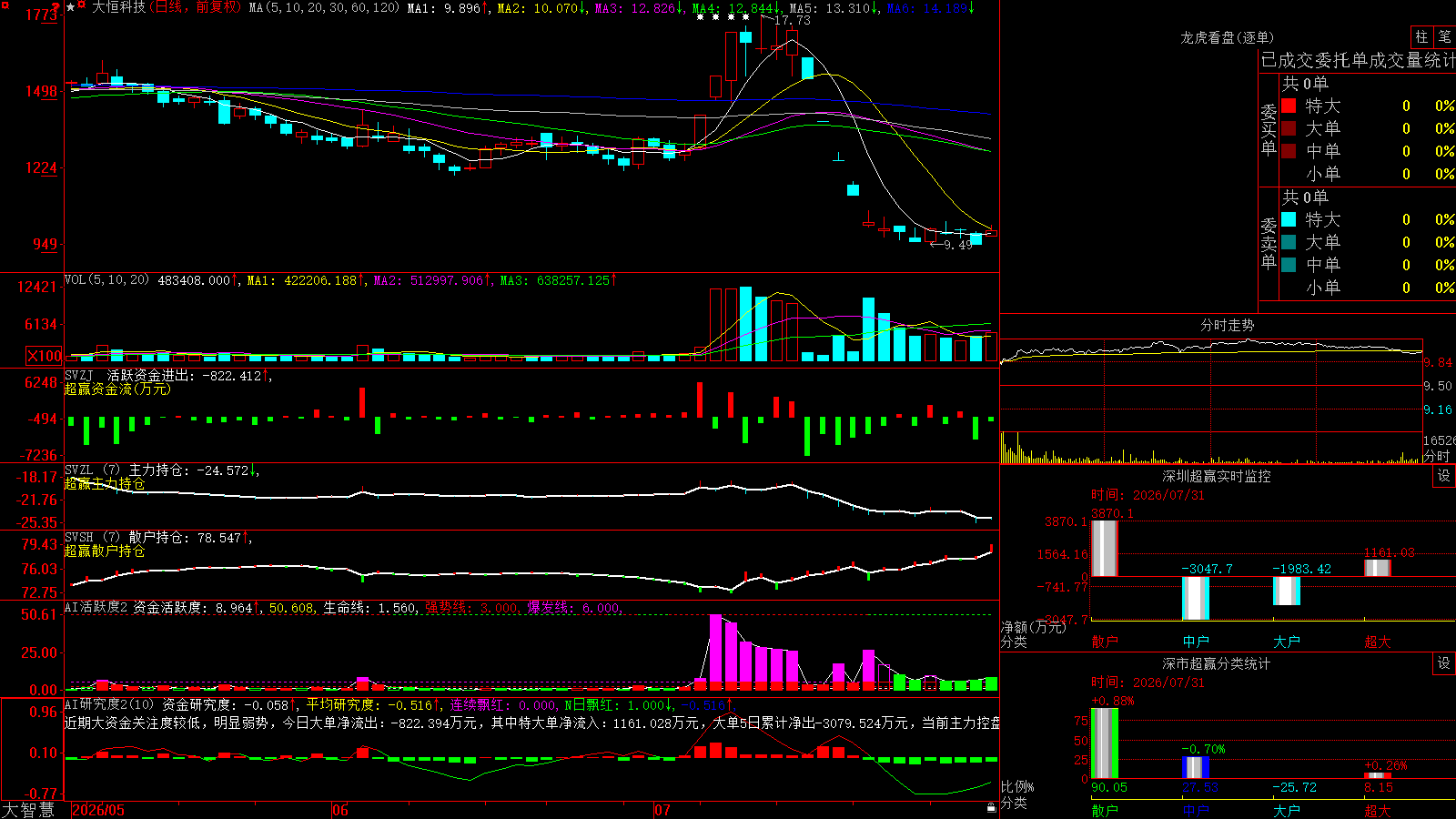1456x819 pixels.
Task: Pick the teal 大单 sell-order swatch
Action: 1289,242
